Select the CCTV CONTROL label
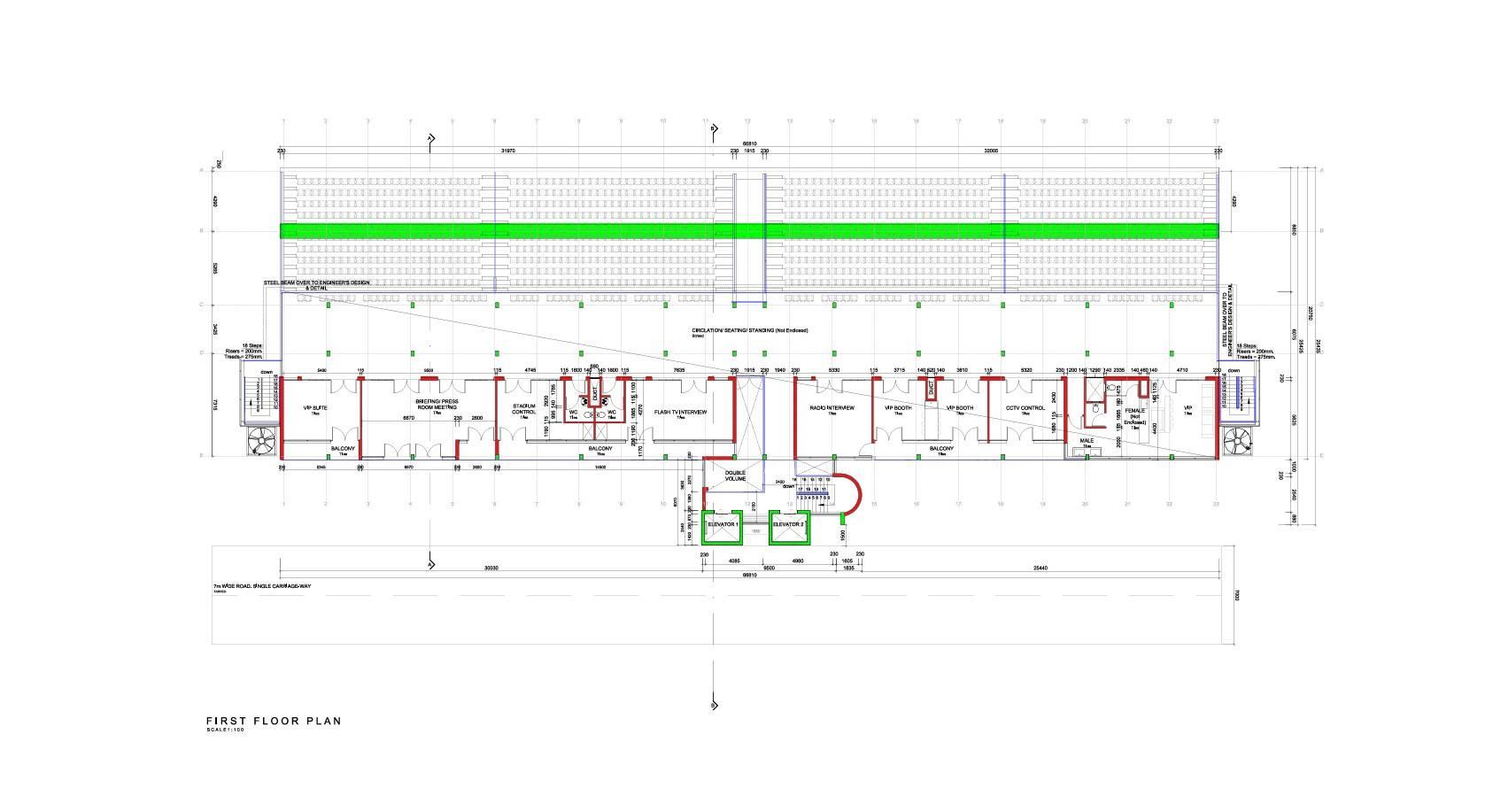 point(1024,408)
